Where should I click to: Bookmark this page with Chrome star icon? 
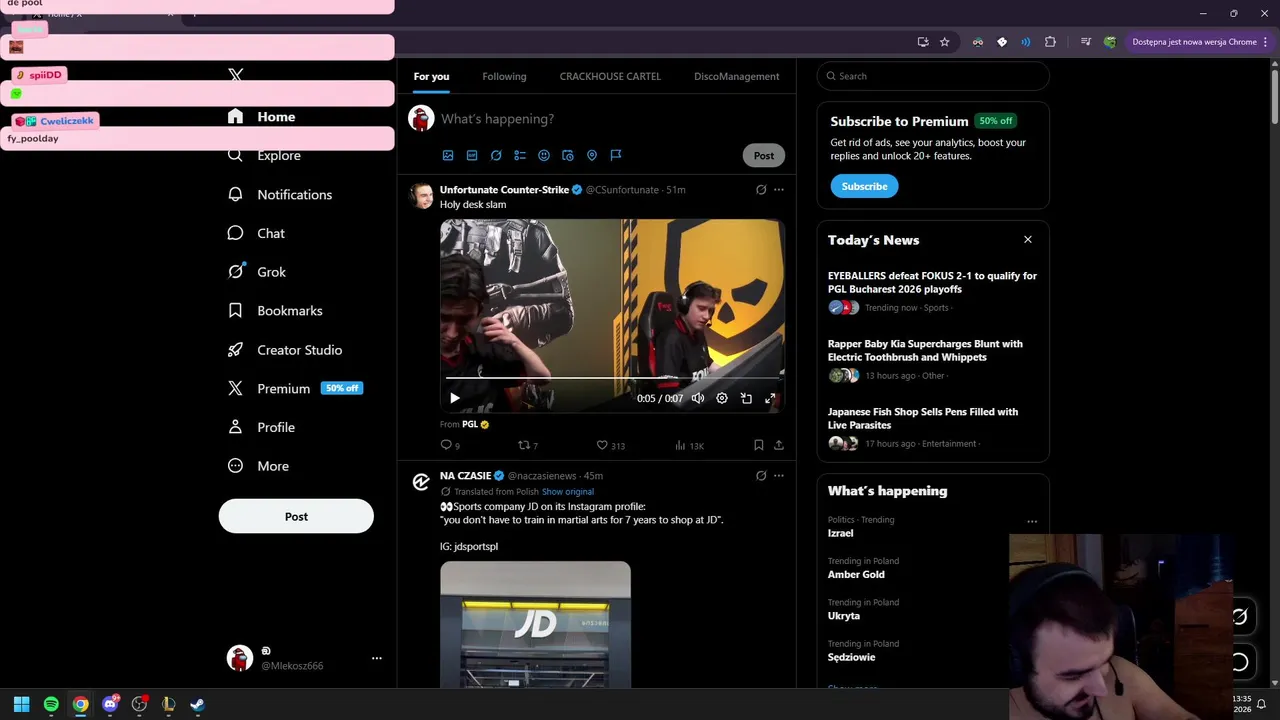point(944,42)
